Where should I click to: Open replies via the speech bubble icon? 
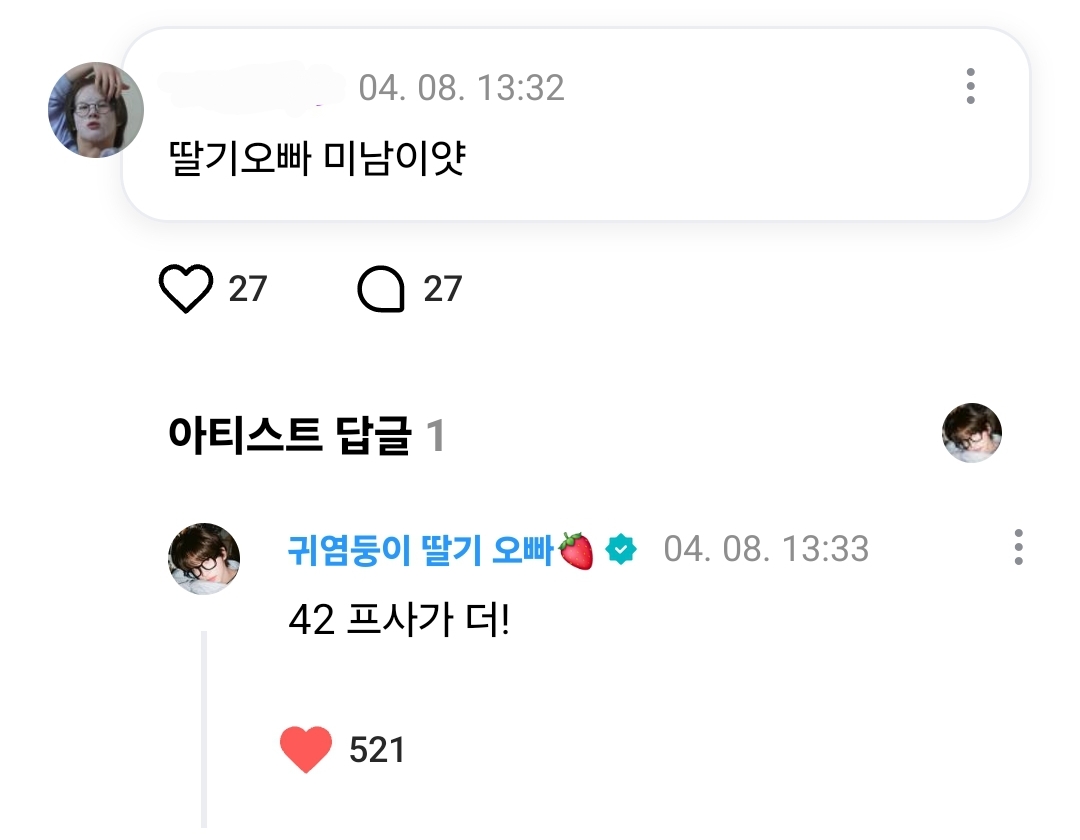381,288
